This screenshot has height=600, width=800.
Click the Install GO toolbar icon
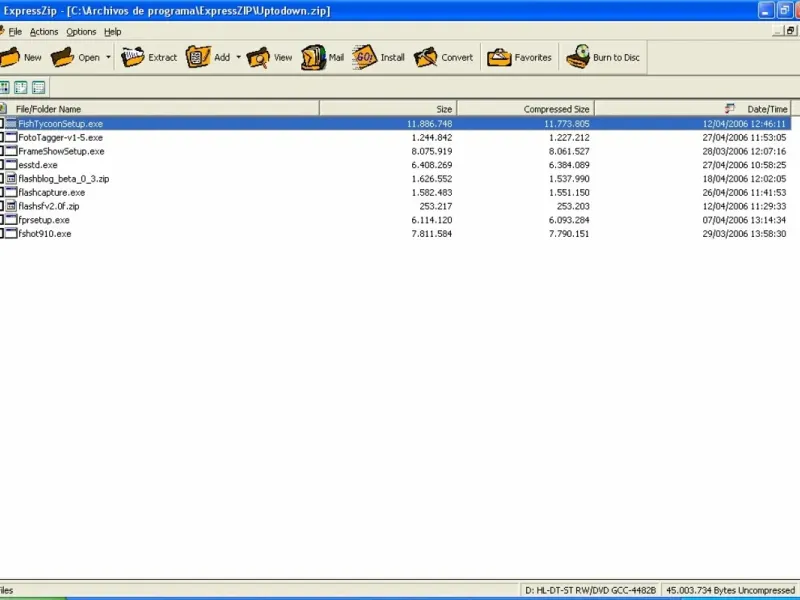click(x=364, y=57)
